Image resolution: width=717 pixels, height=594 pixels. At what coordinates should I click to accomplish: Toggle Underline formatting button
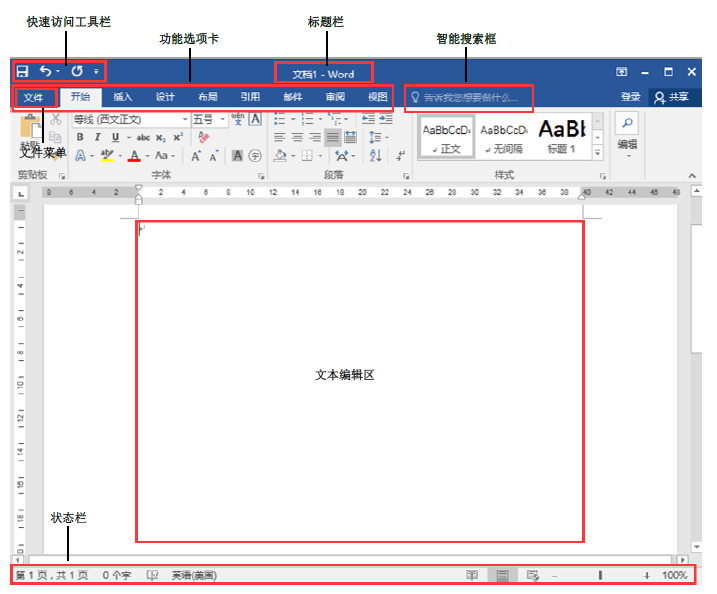point(115,137)
